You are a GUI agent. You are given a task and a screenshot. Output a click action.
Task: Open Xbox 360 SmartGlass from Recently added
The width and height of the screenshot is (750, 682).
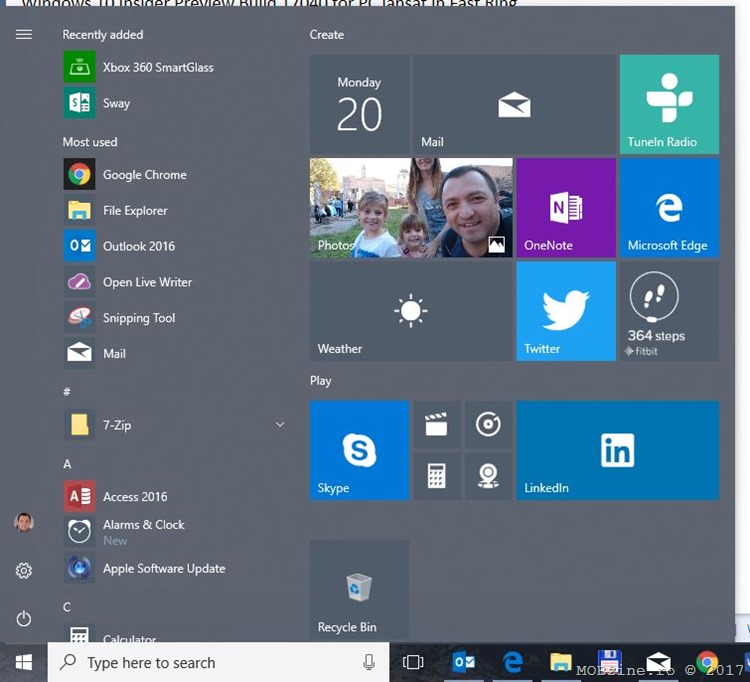[x=175, y=67]
